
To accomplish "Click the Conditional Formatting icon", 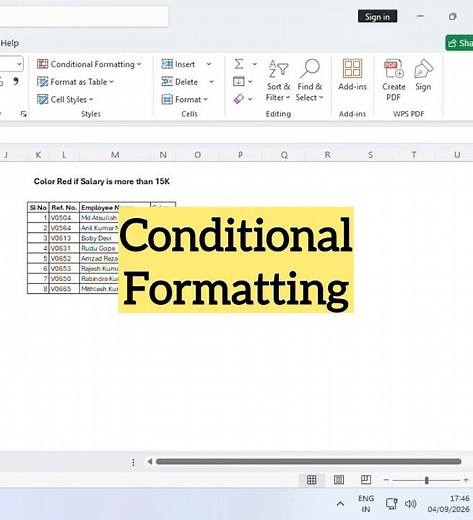I will point(42,64).
